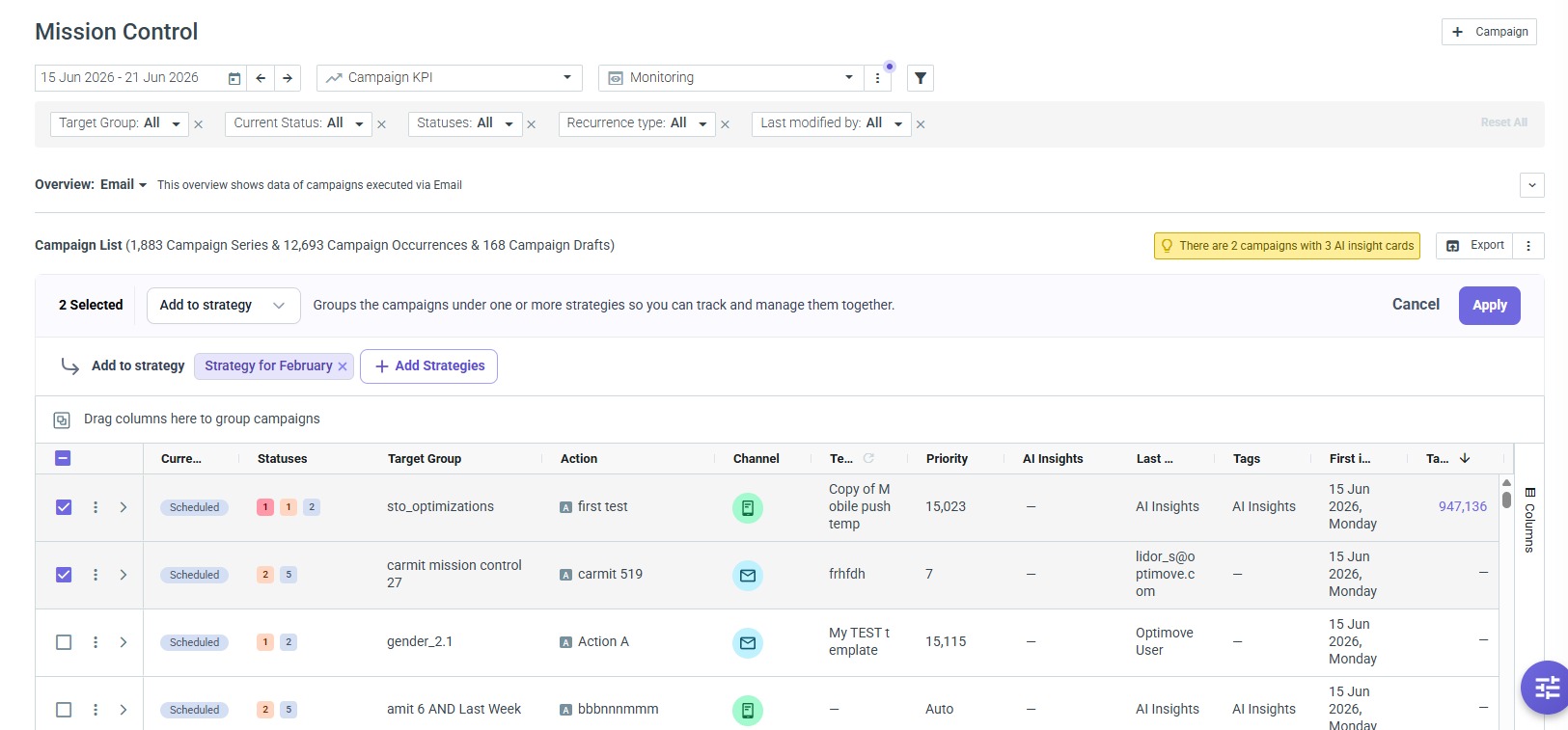Uncheck the sto_optimizations campaign checkbox
The height and width of the screenshot is (730, 1568).
[x=64, y=507]
